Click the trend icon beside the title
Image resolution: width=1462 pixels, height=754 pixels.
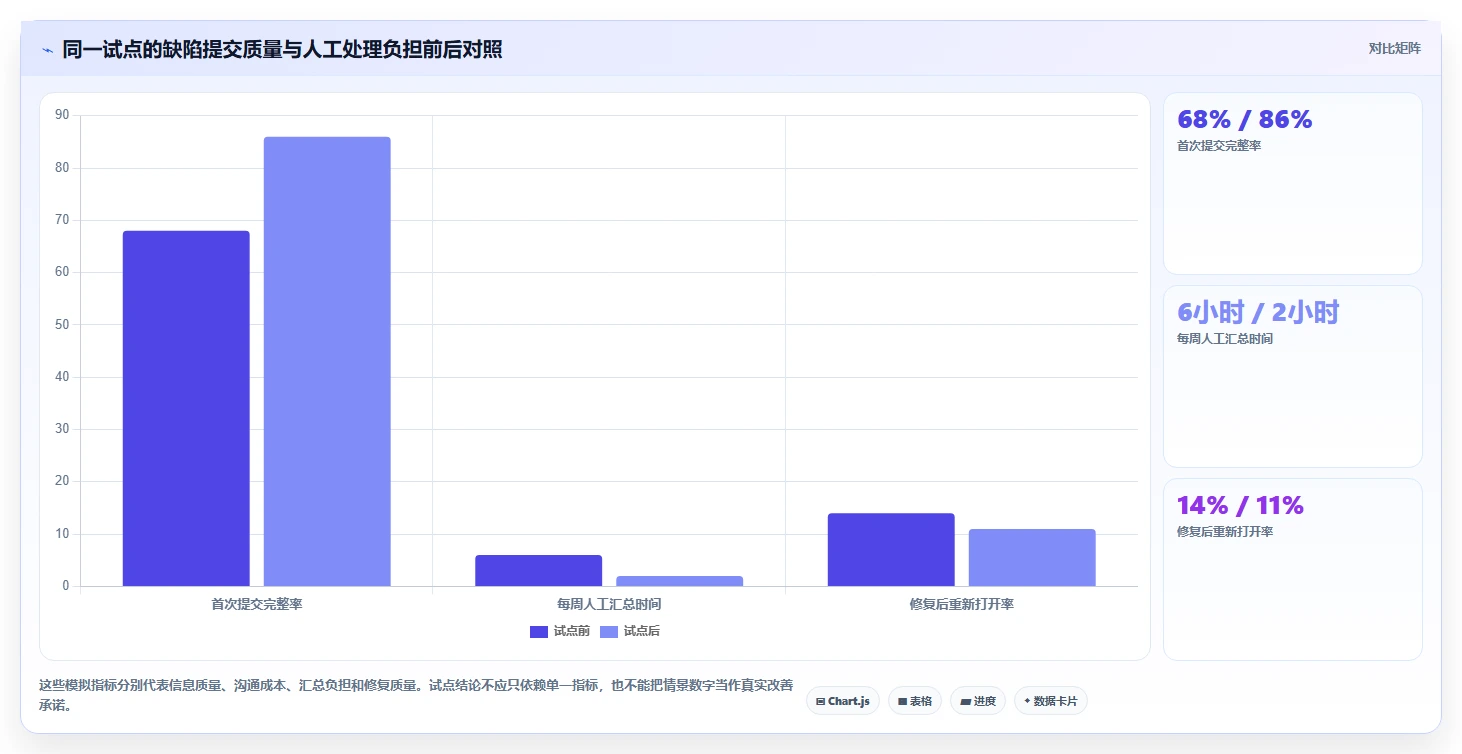point(47,50)
